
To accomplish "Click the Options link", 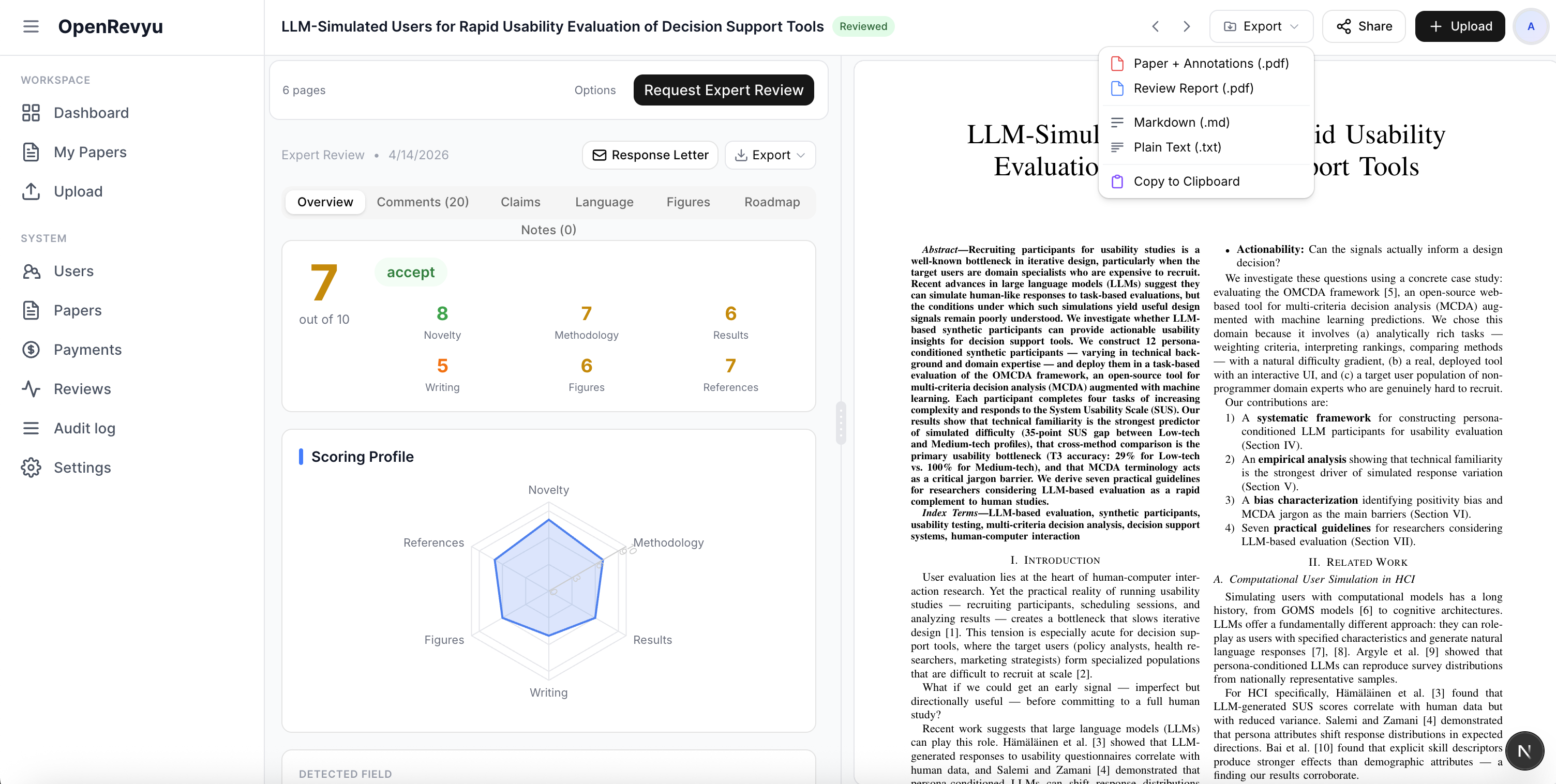I will point(595,90).
